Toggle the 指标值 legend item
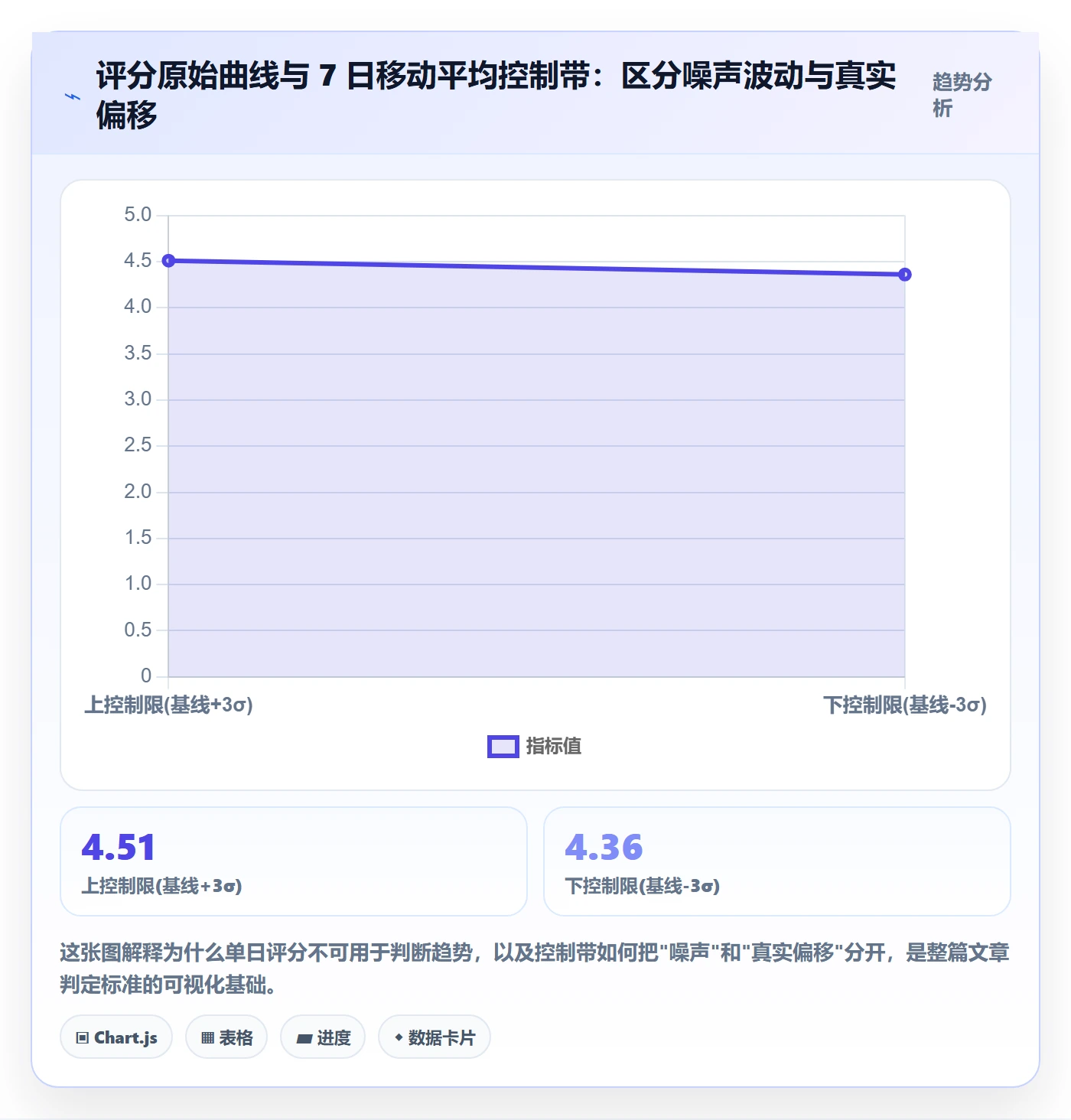 tap(535, 746)
